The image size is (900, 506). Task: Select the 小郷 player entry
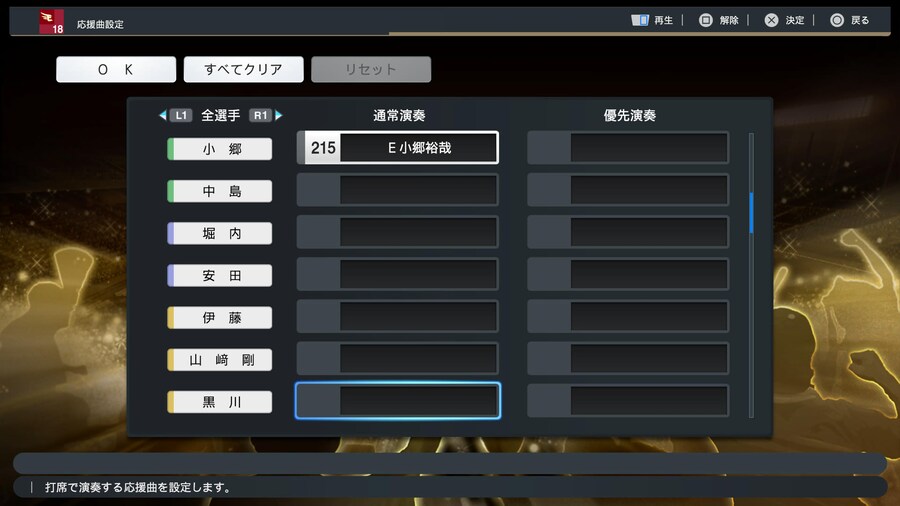click(220, 149)
